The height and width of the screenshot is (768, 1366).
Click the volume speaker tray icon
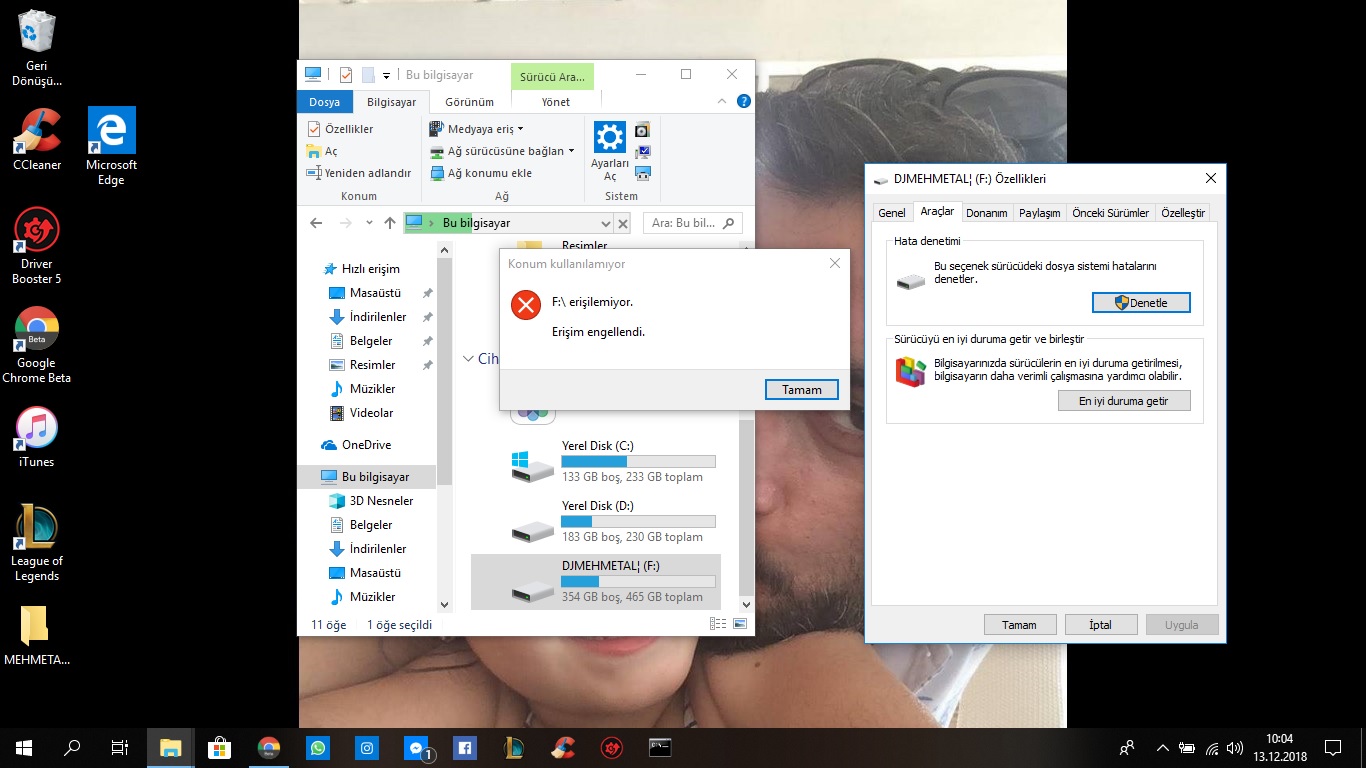(x=1235, y=747)
